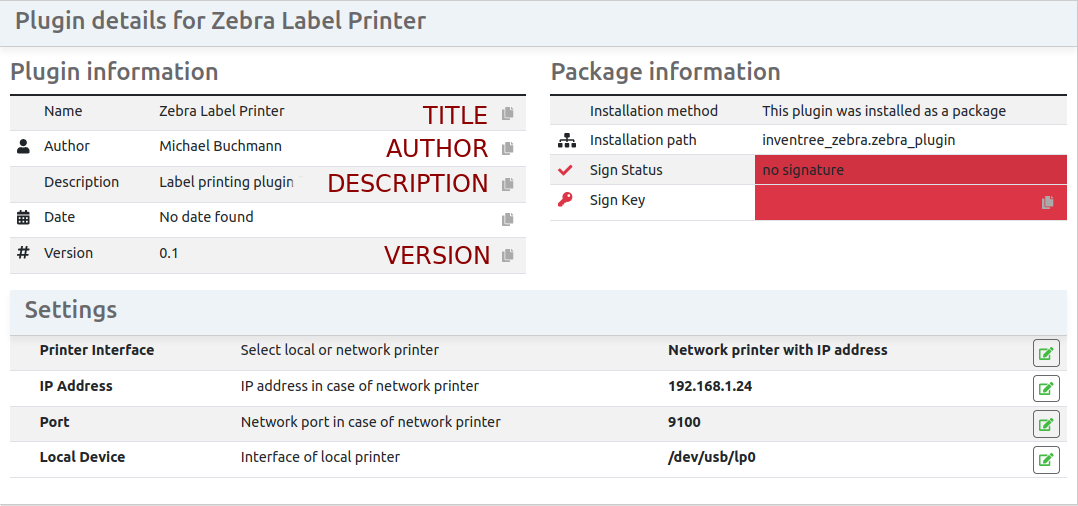Edit the Local Device setting
Viewport: 1078px width, 506px height.
[1046, 460]
